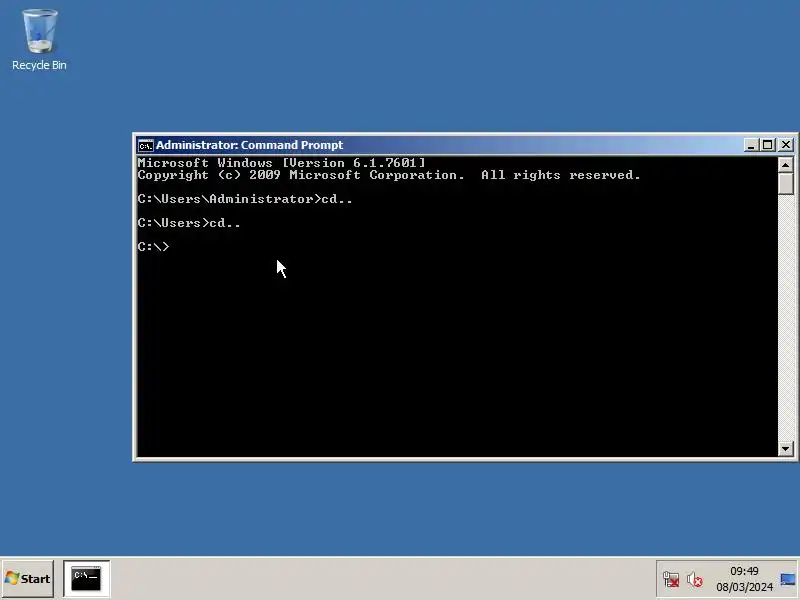
Task: Close the Command Prompt window
Action: 786,145
